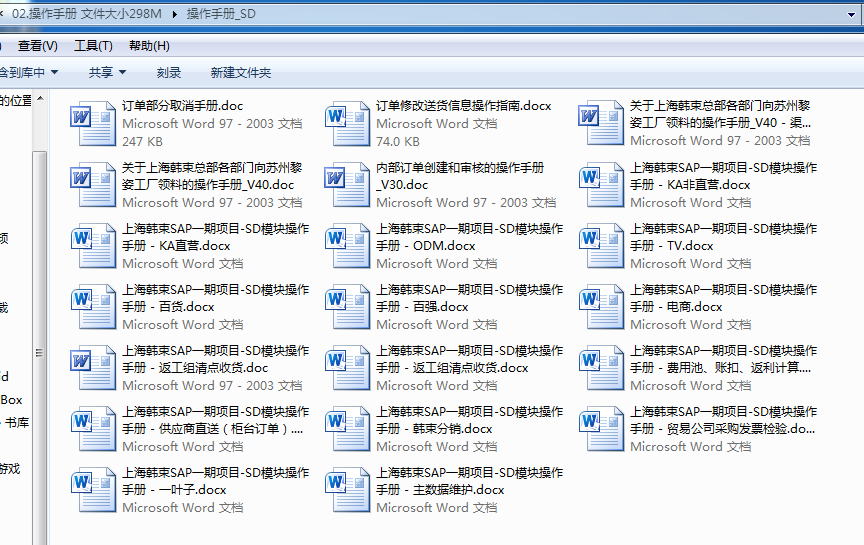Select the 游戏 item in navigation pane
Viewport: 864px width, 545px height.
(10, 469)
